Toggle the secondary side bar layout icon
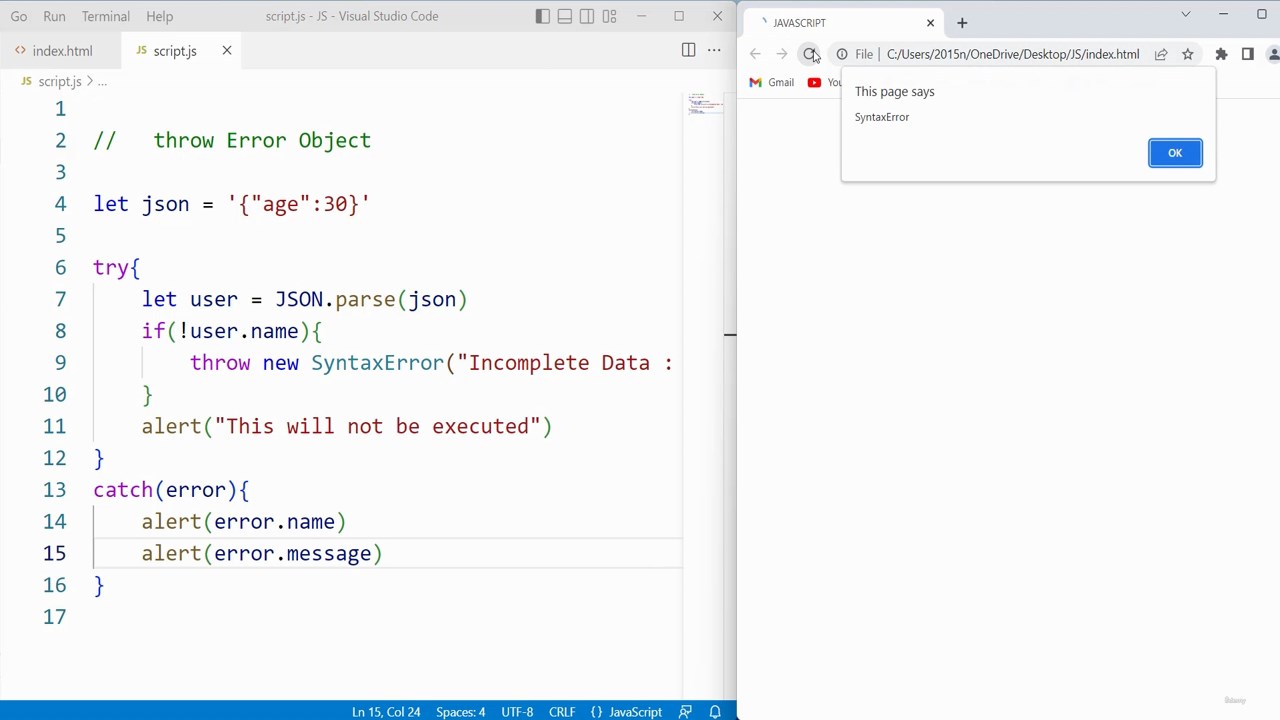Screen dimensions: 1280x720 point(587,16)
